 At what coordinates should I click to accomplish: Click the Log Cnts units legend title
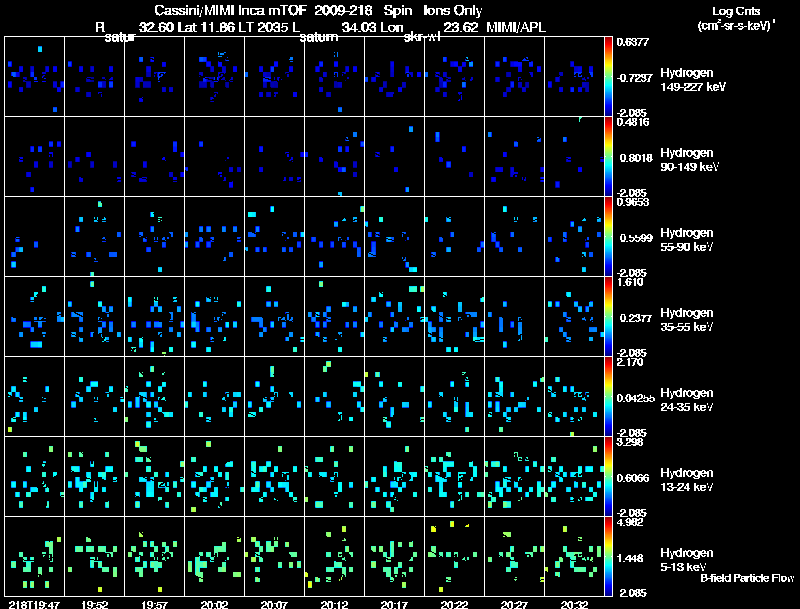[736, 18]
